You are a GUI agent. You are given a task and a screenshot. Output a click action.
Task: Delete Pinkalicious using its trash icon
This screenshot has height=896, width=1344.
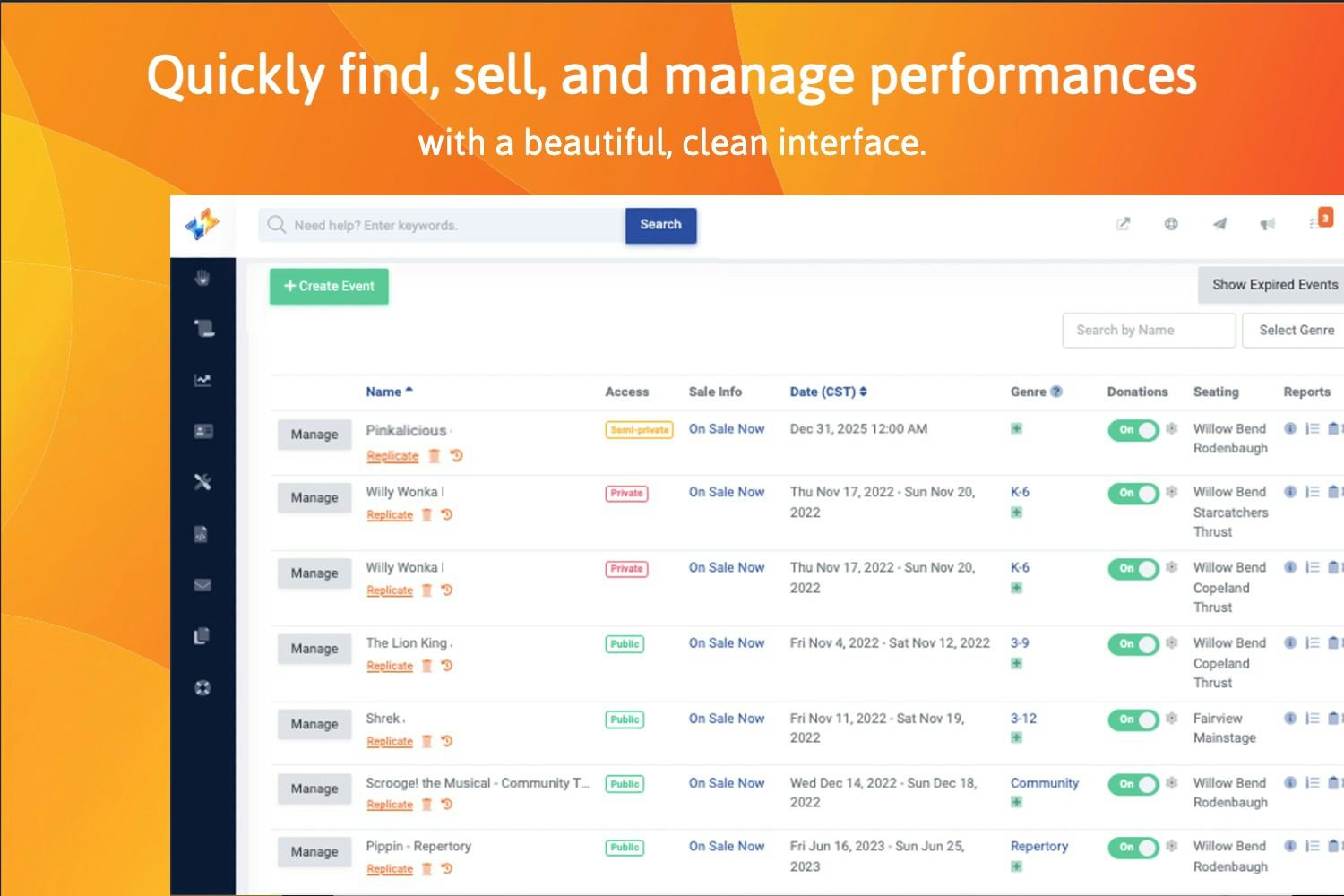pyautogui.click(x=435, y=456)
